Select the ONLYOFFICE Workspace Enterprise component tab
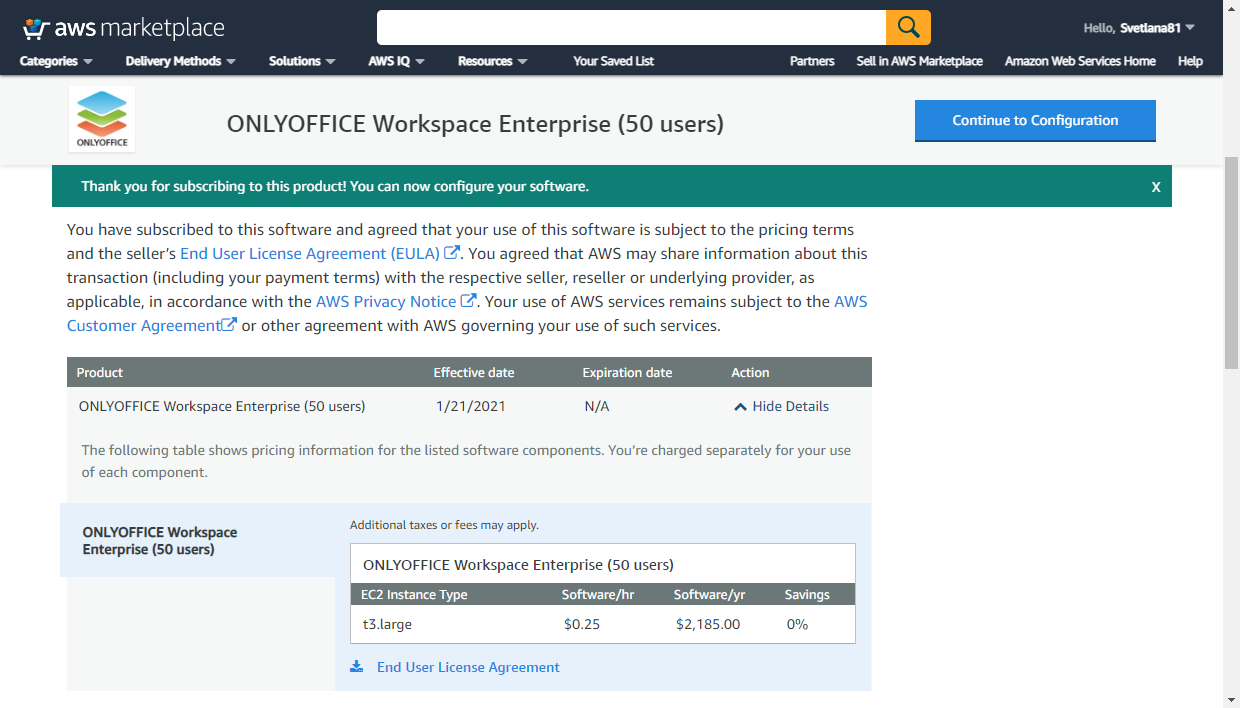Image resolution: width=1240 pixels, height=708 pixels. click(198, 541)
